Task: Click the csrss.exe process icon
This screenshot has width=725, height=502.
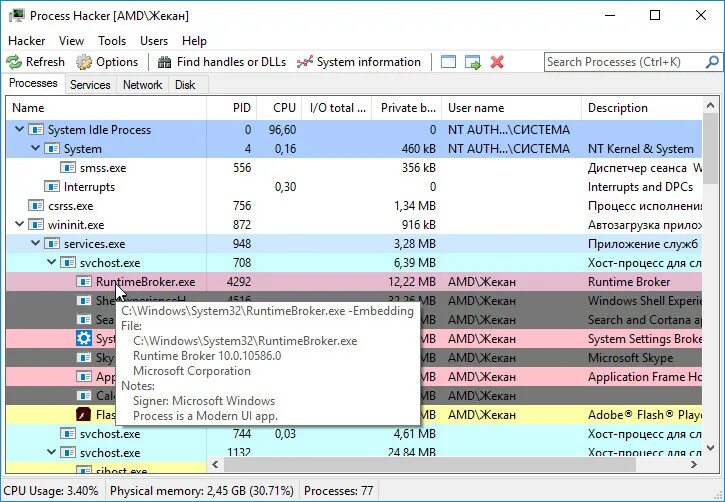Action: [36, 205]
